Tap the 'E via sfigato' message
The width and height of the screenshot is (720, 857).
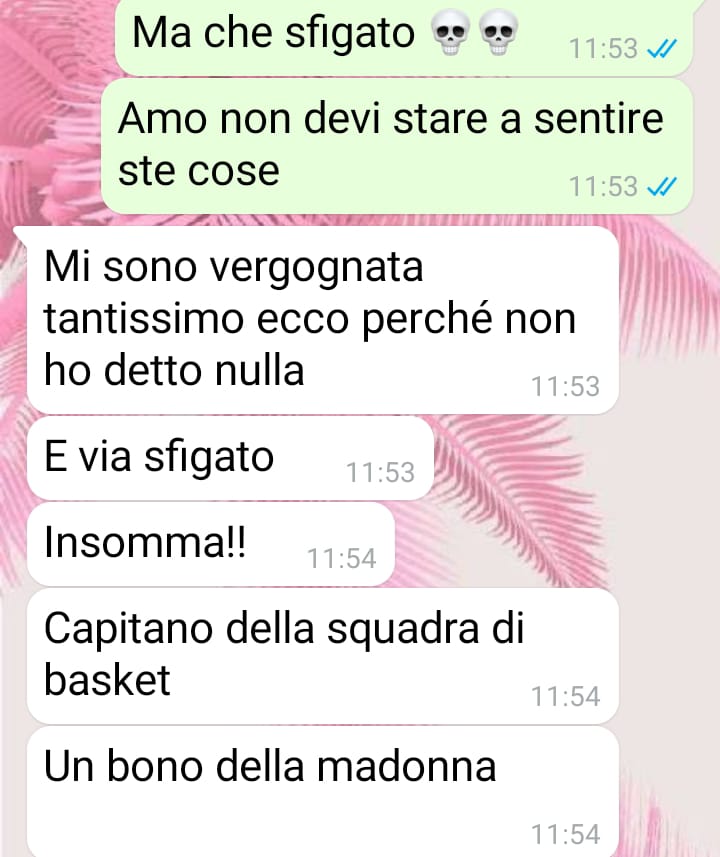point(230,458)
